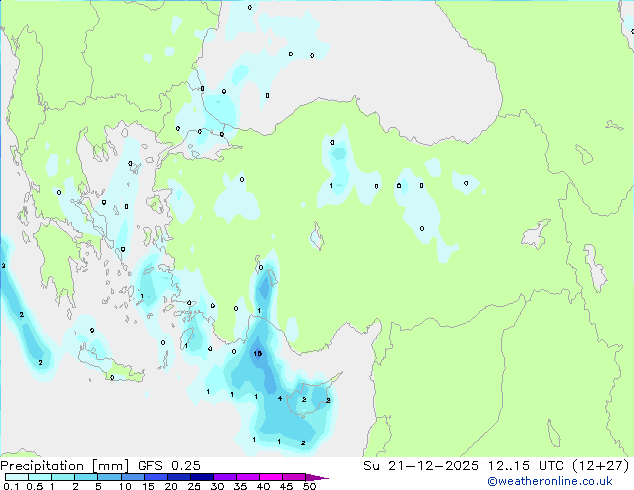Pick the 25–30 mm navy legend swatch
This screenshot has height=490, width=634.
[201, 477]
